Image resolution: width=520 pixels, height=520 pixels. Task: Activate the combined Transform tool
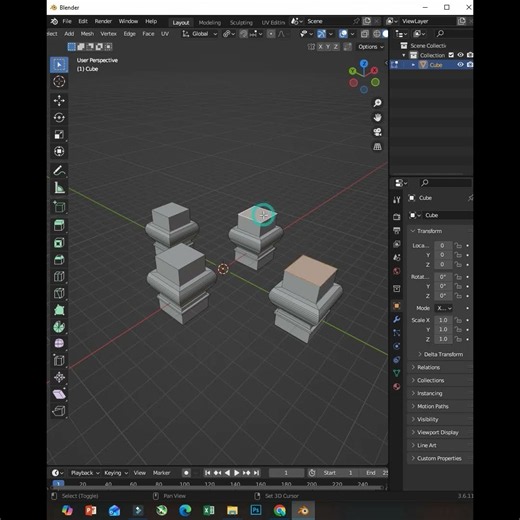tap(59, 151)
